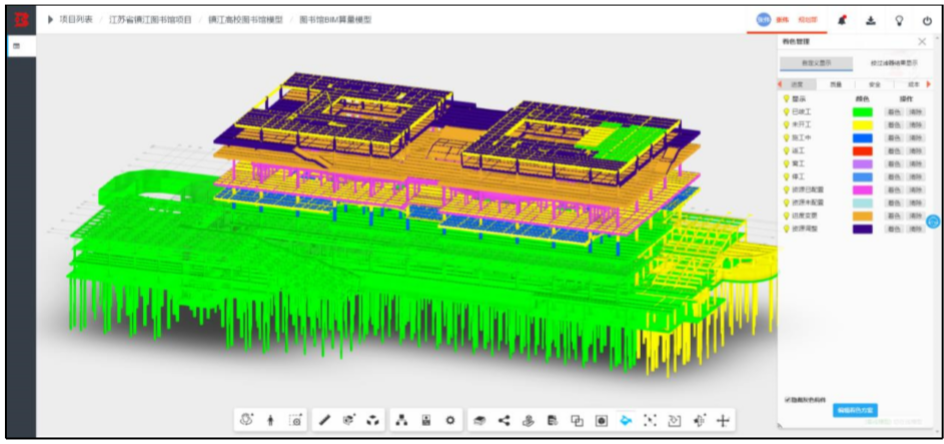Image resolution: width=944 pixels, height=444 pixels.
Task: Click the small sidebar icon under the logo
Action: click(x=16, y=46)
